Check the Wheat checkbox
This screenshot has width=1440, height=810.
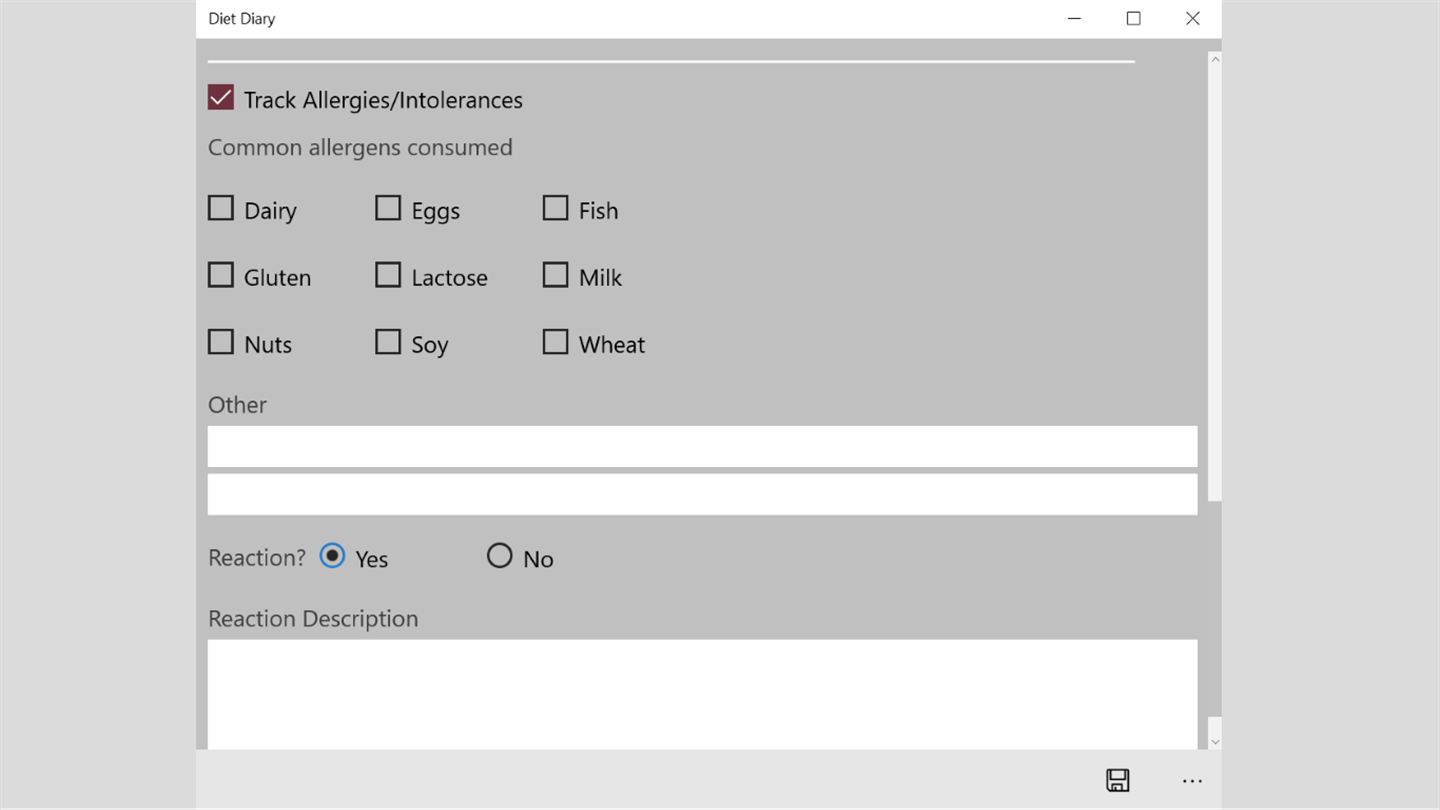[x=555, y=342]
